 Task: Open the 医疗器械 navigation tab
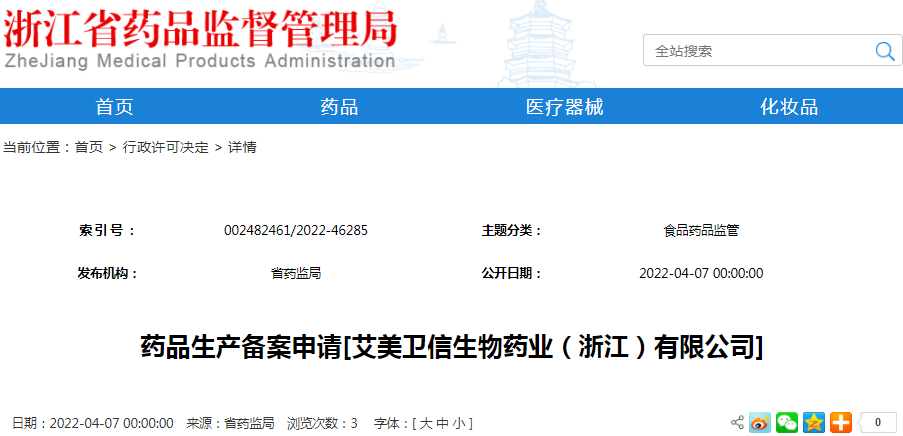564,107
